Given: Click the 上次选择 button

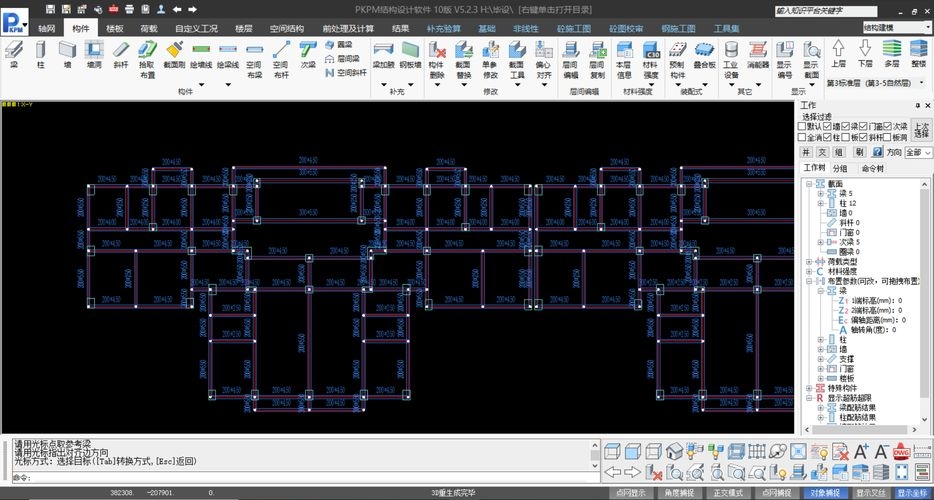Looking at the screenshot, I should coord(921,131).
